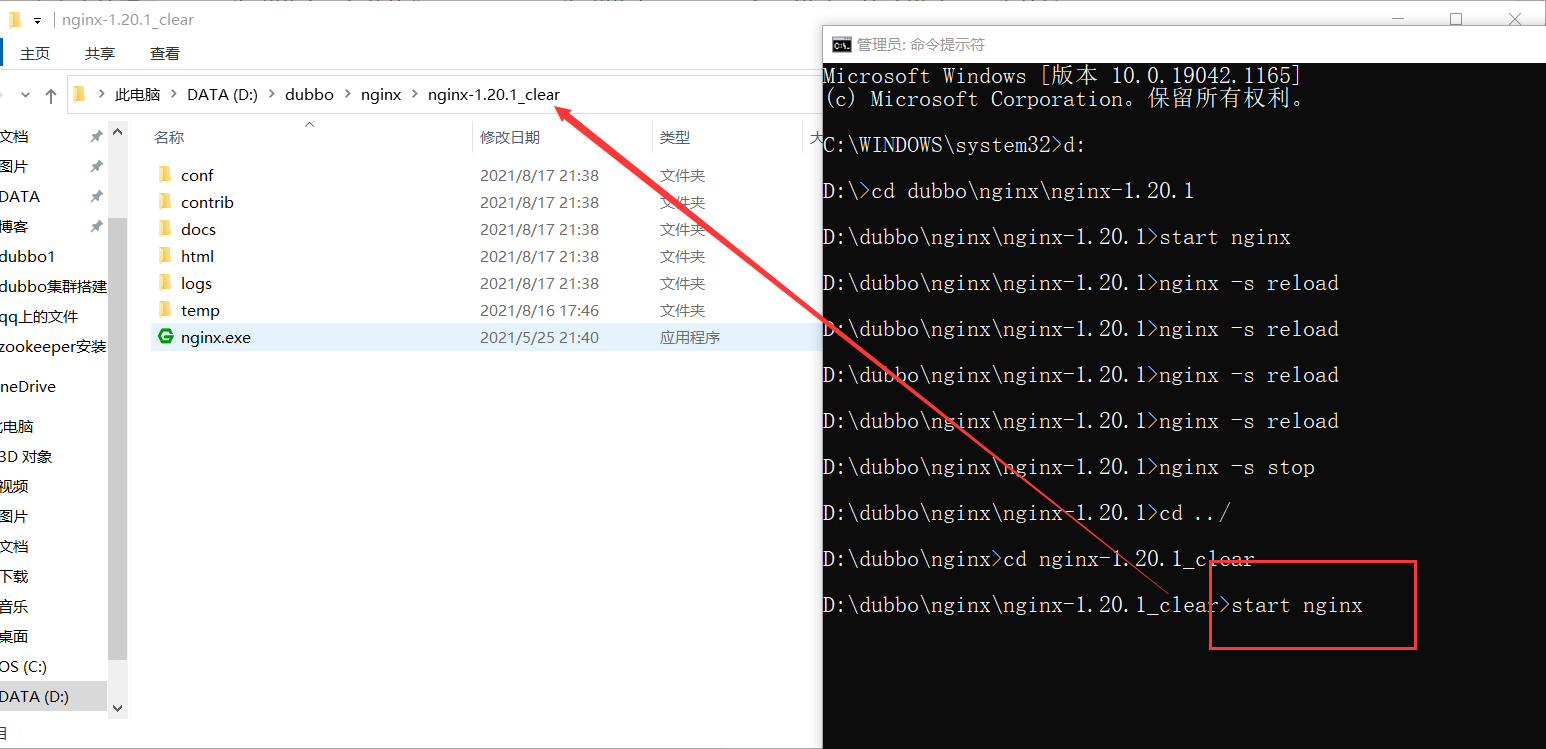Expand chevron after DATA (D:) breadcrumb
Image resolution: width=1546 pixels, height=749 pixels.
coord(272,95)
